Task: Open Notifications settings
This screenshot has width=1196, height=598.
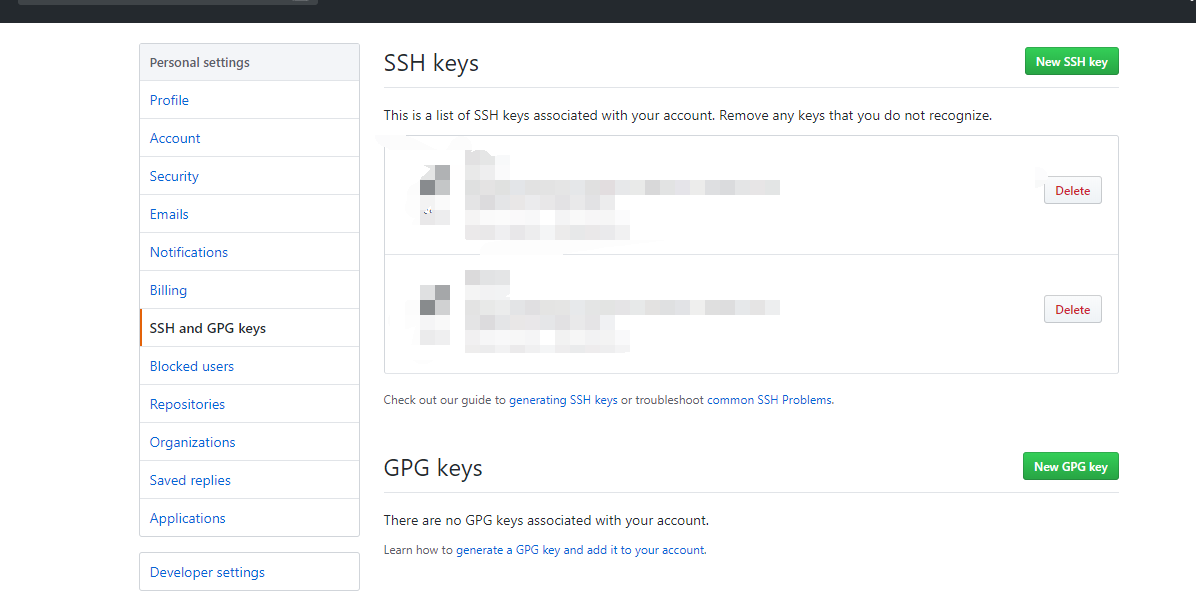Action: tap(249, 252)
